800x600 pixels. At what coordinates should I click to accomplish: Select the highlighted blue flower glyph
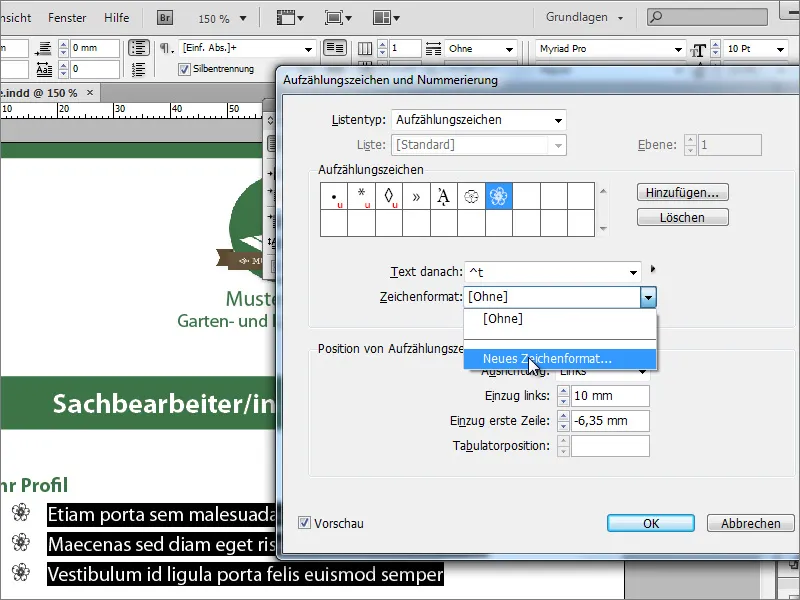(499, 196)
